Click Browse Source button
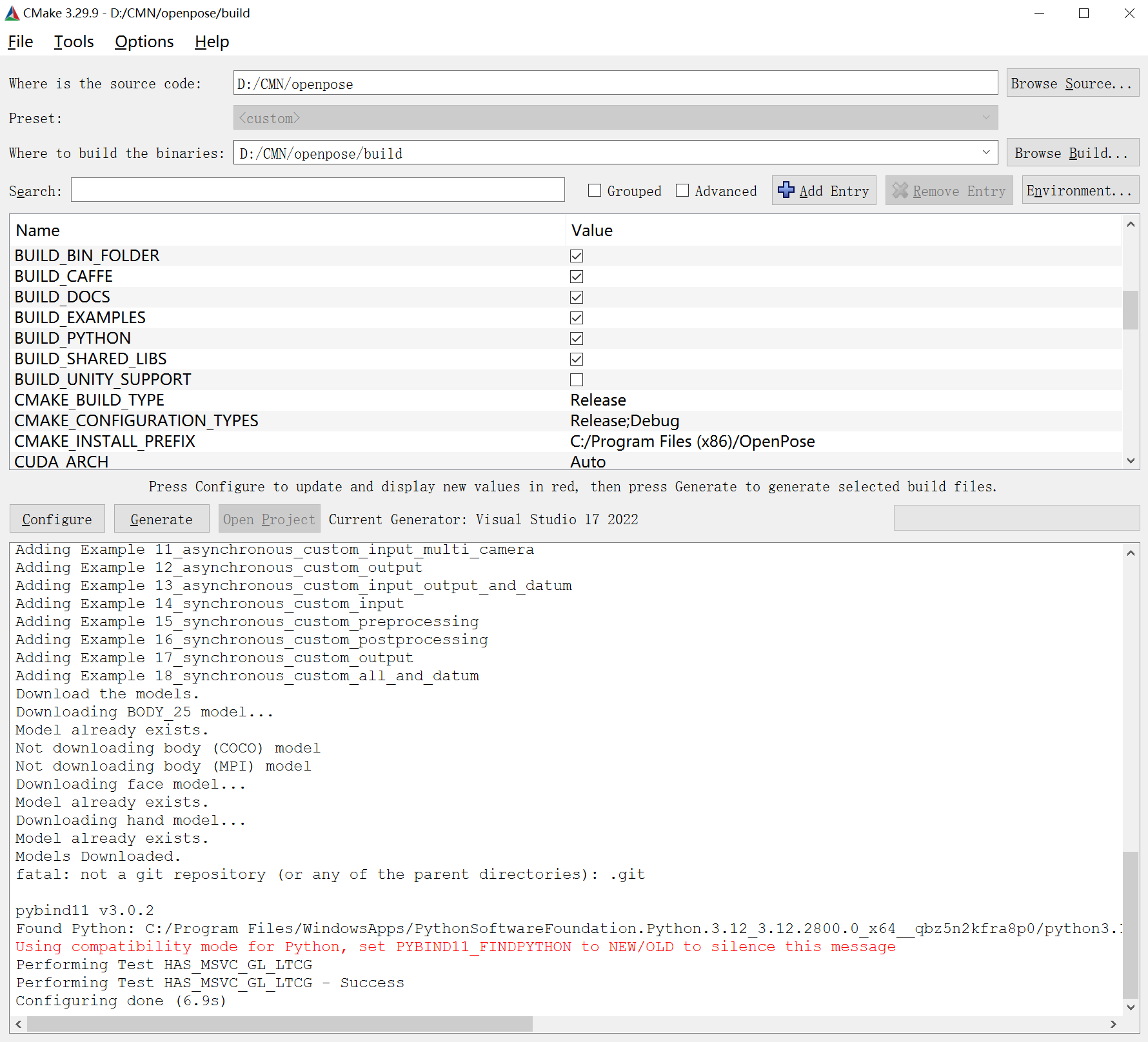This screenshot has height=1042, width=1148. [1073, 83]
